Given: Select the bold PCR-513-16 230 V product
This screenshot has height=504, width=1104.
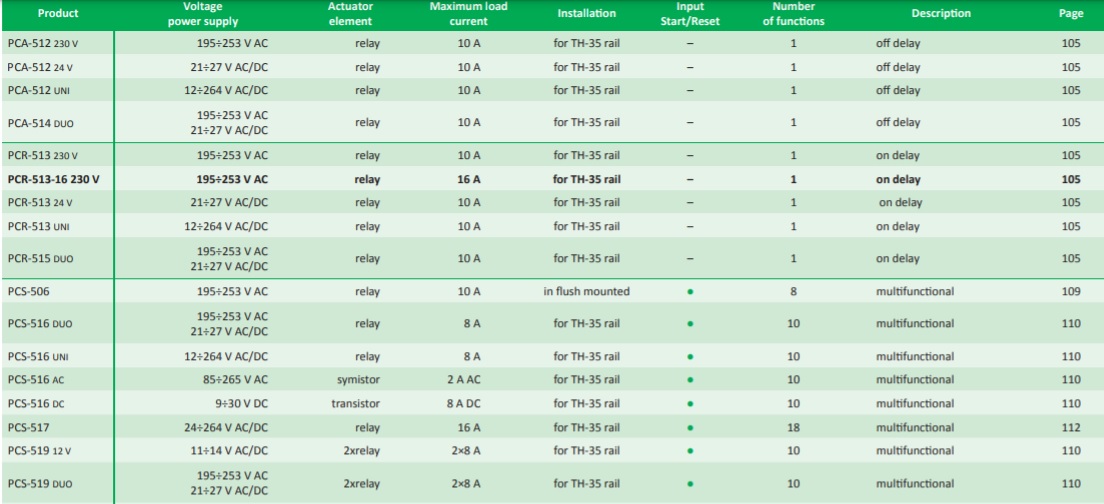Looking at the screenshot, I should click(54, 179).
